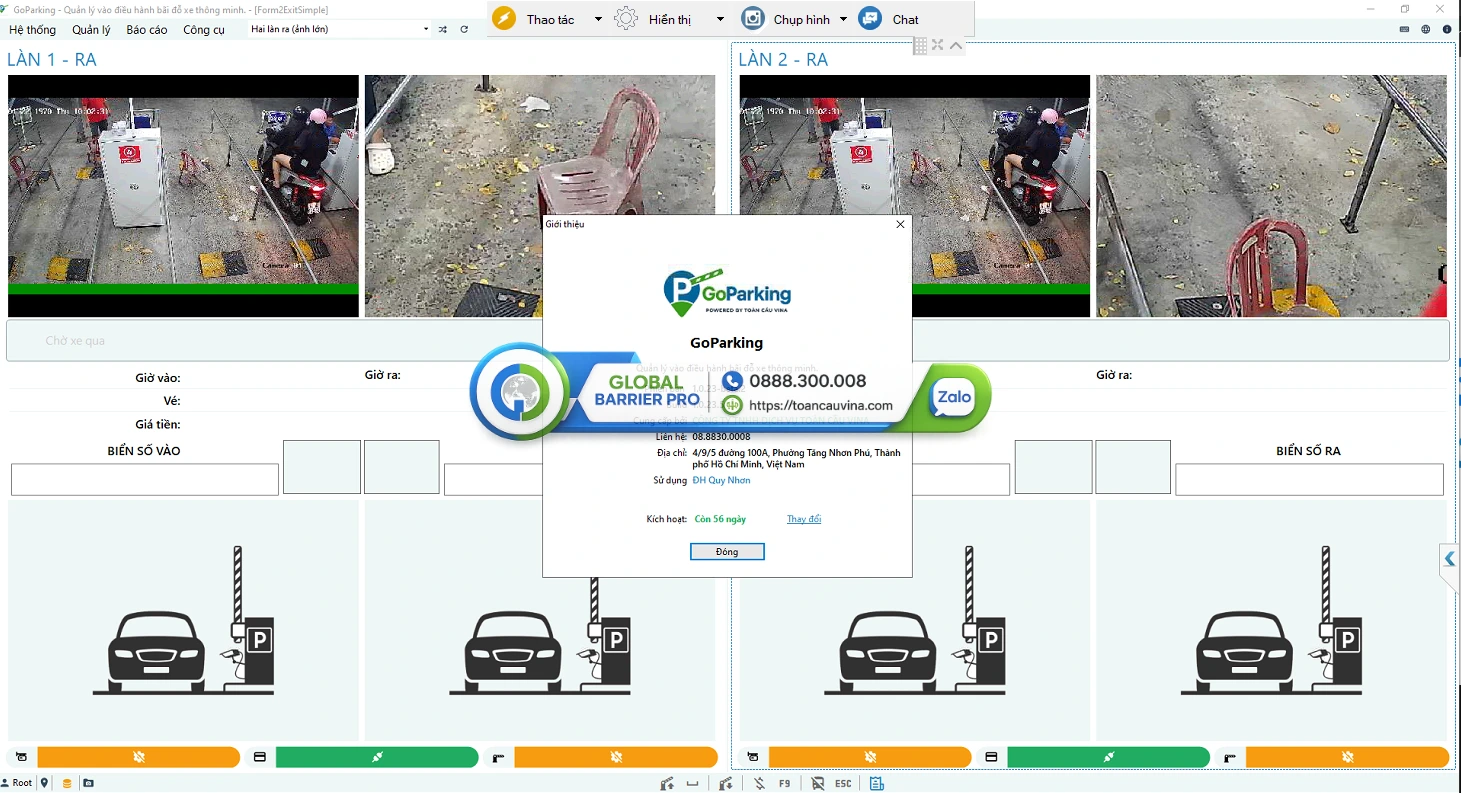Click Làn 1 camera icon at bottom left
1461x793 pixels.
21,757
